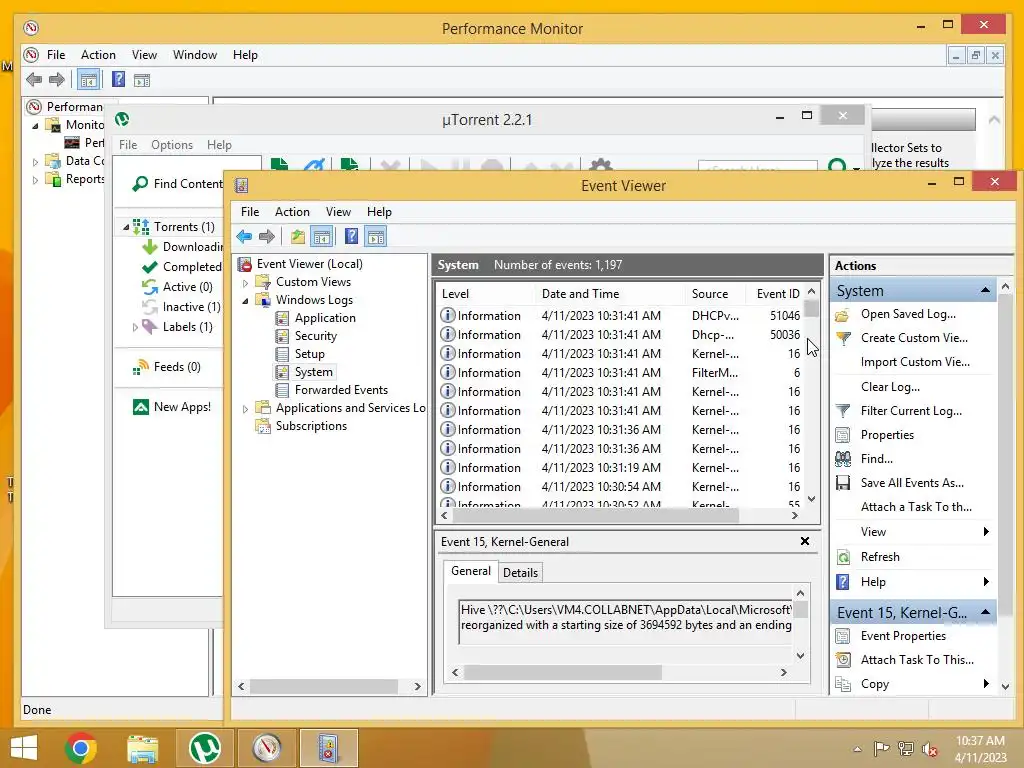
Task: Click Filter Current Log action
Action: tap(911, 411)
